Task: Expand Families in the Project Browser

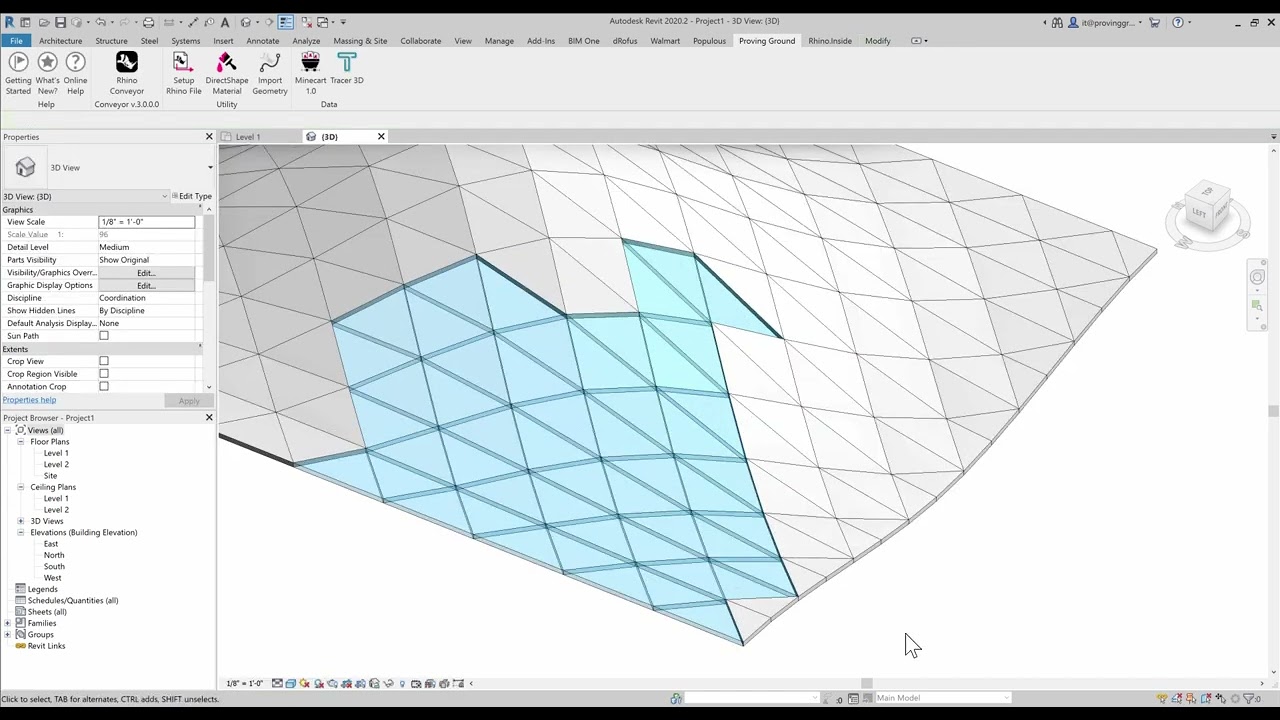Action: 7,622
